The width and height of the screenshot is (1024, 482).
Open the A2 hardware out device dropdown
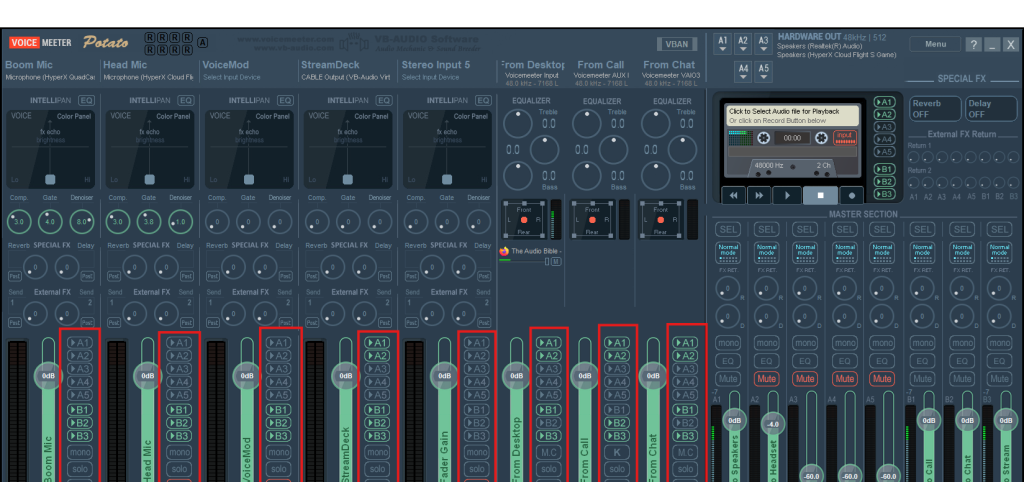[743, 44]
